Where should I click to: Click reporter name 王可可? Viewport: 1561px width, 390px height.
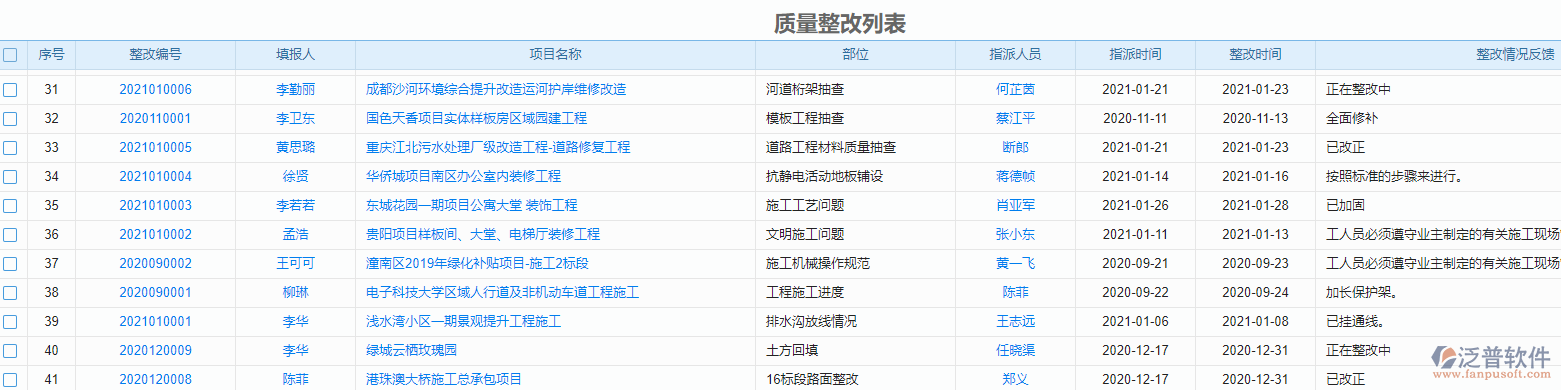click(x=295, y=264)
